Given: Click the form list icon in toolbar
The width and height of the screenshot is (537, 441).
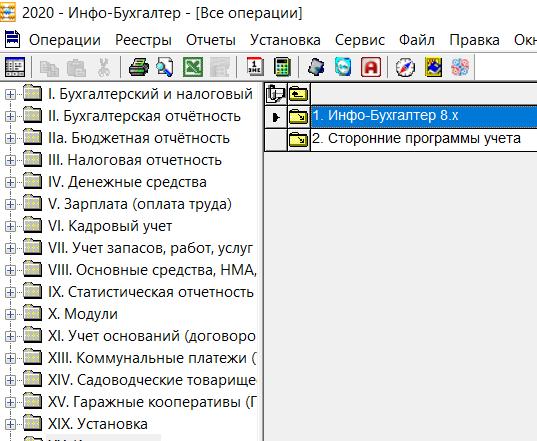Looking at the screenshot, I should click(x=15, y=67).
